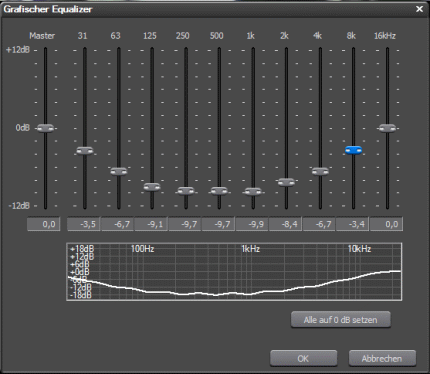Click the '1kHz' graph label
Viewport: 430px width, 374px height.
tap(251, 249)
